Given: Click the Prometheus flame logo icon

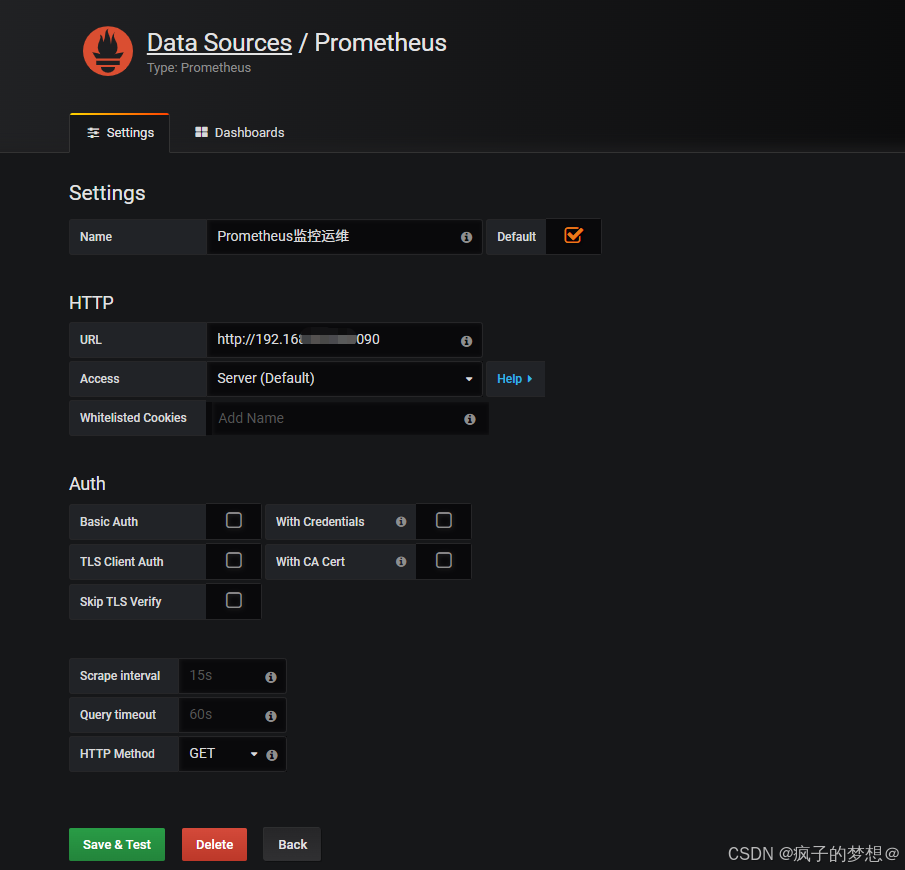Looking at the screenshot, I should (108, 51).
